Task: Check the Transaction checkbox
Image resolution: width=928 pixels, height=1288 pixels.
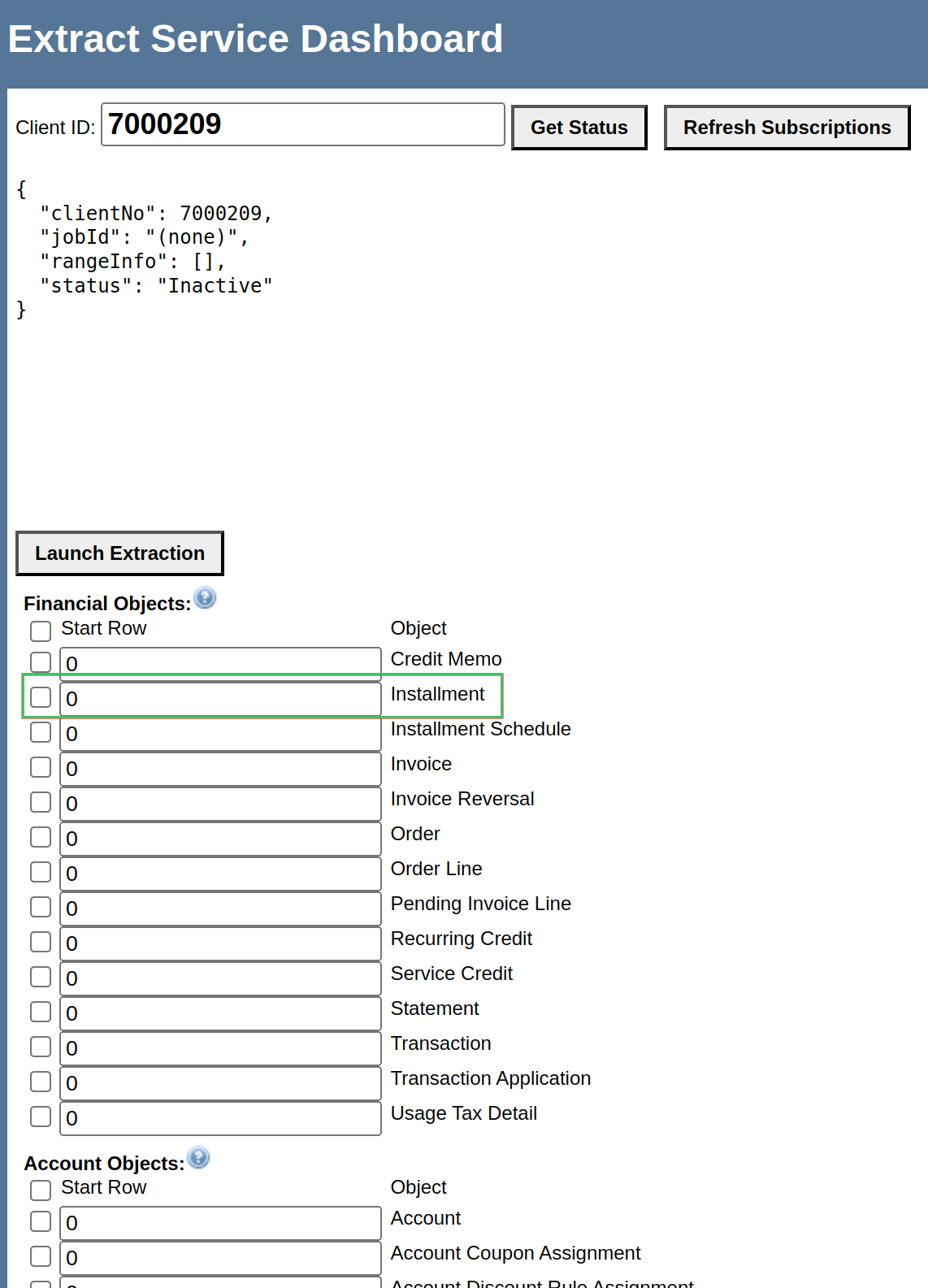Action: [x=41, y=1047]
